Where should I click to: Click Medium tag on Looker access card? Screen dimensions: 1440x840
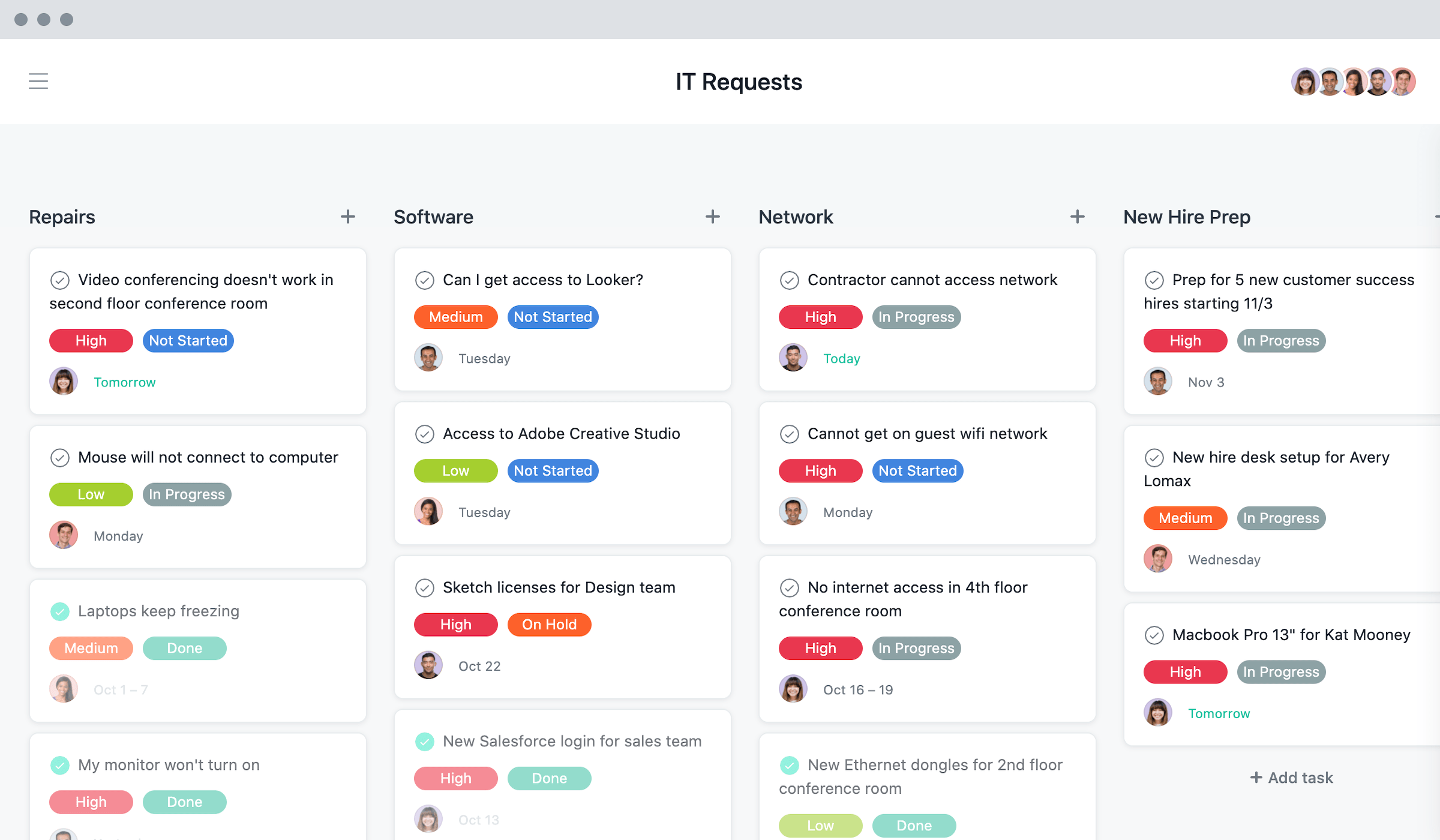[x=456, y=317]
